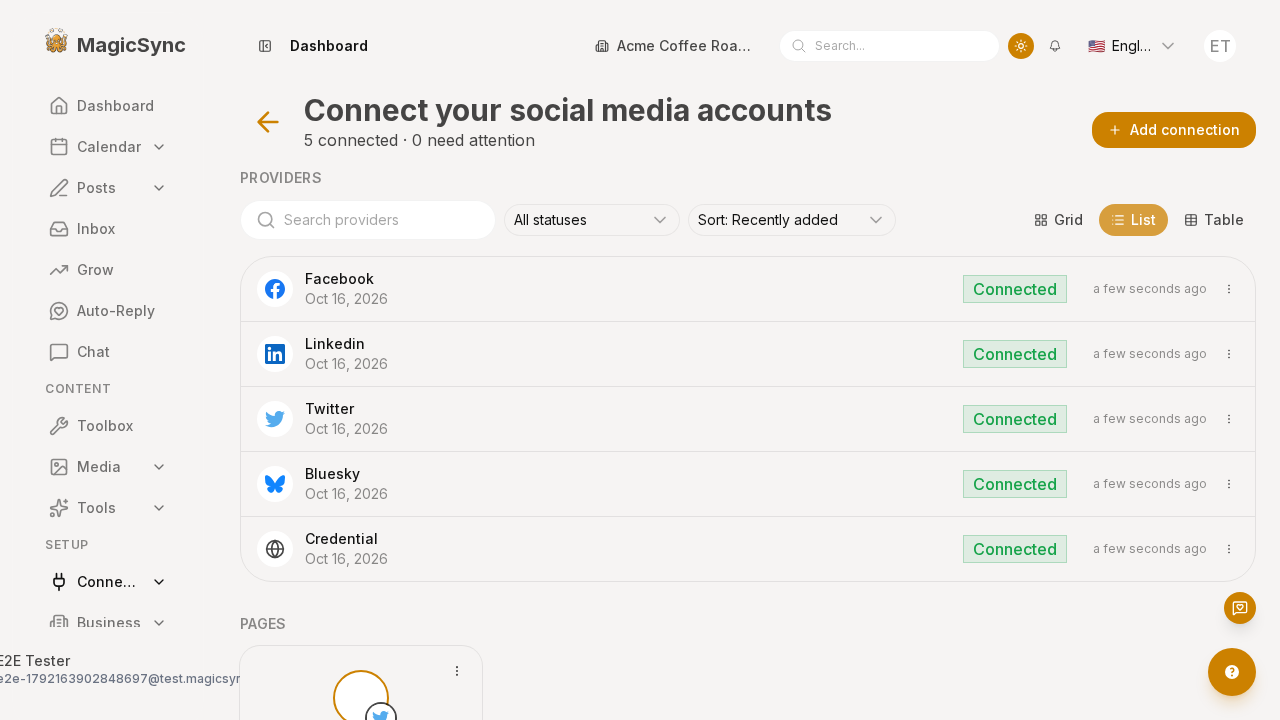Click the Add connection button

pyautogui.click(x=1174, y=130)
